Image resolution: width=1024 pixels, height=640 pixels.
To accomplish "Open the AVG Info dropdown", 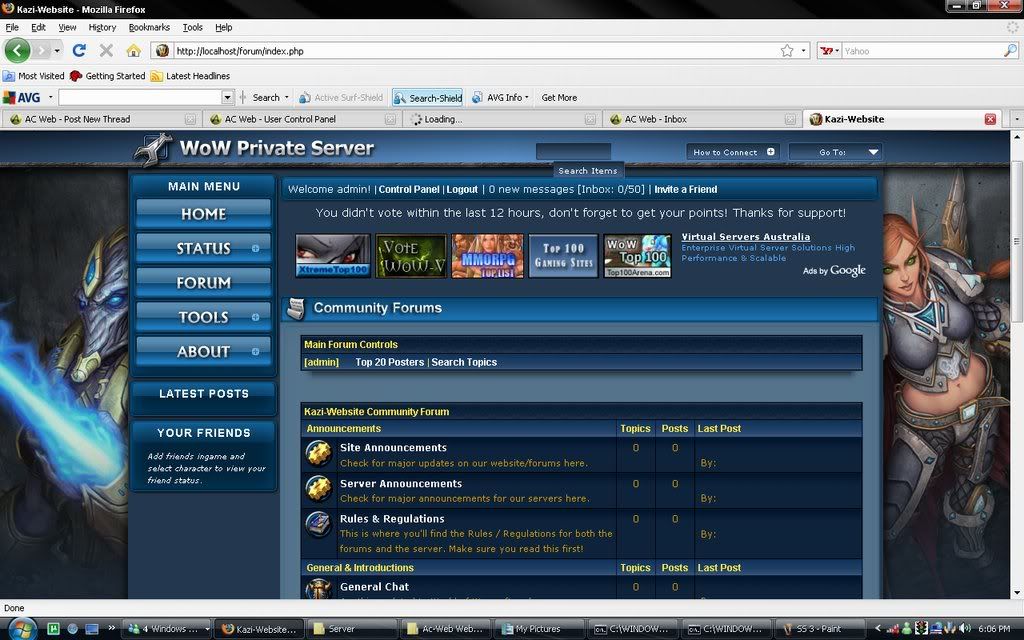I will coord(500,97).
